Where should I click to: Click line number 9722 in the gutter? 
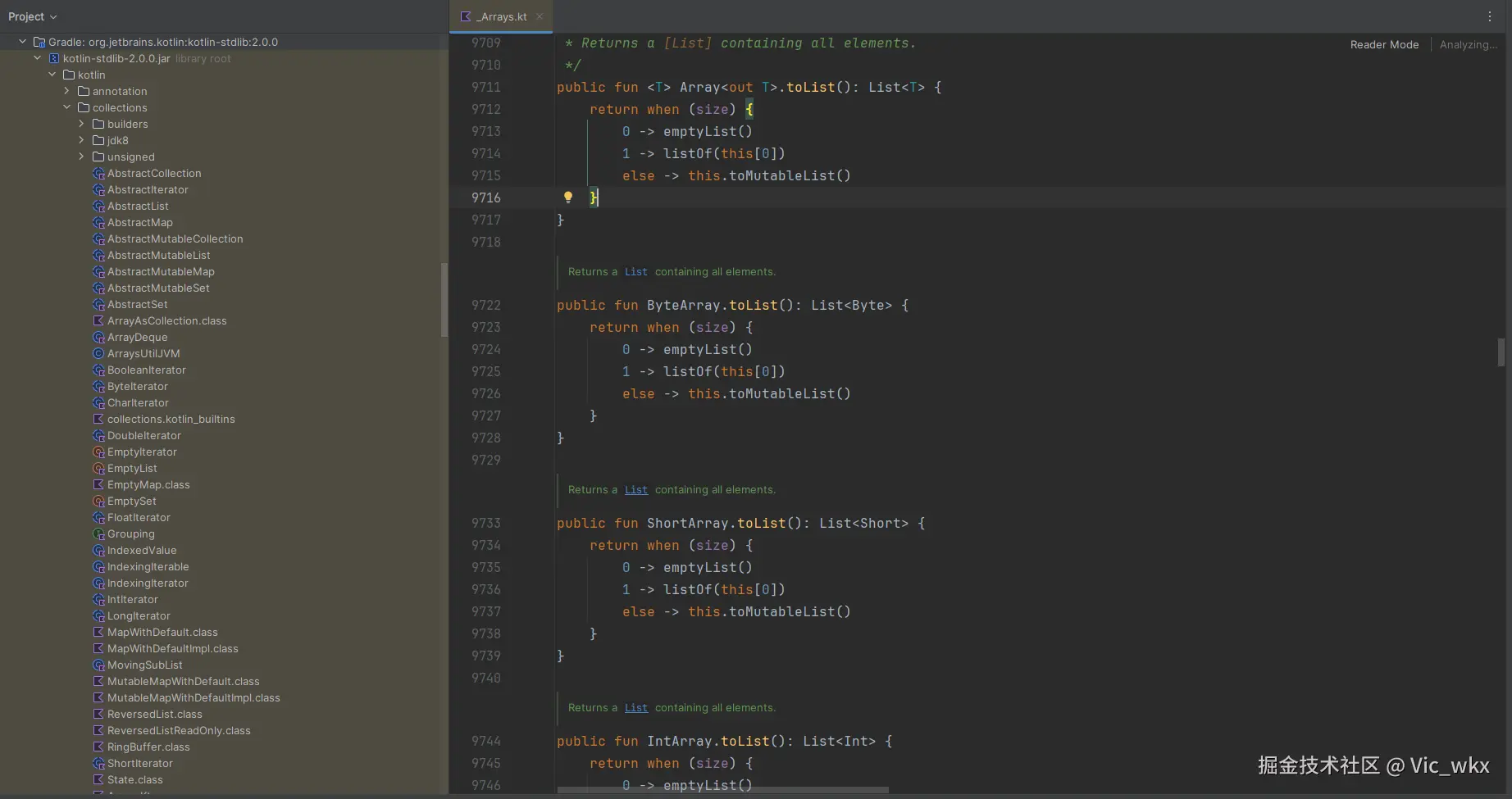485,305
